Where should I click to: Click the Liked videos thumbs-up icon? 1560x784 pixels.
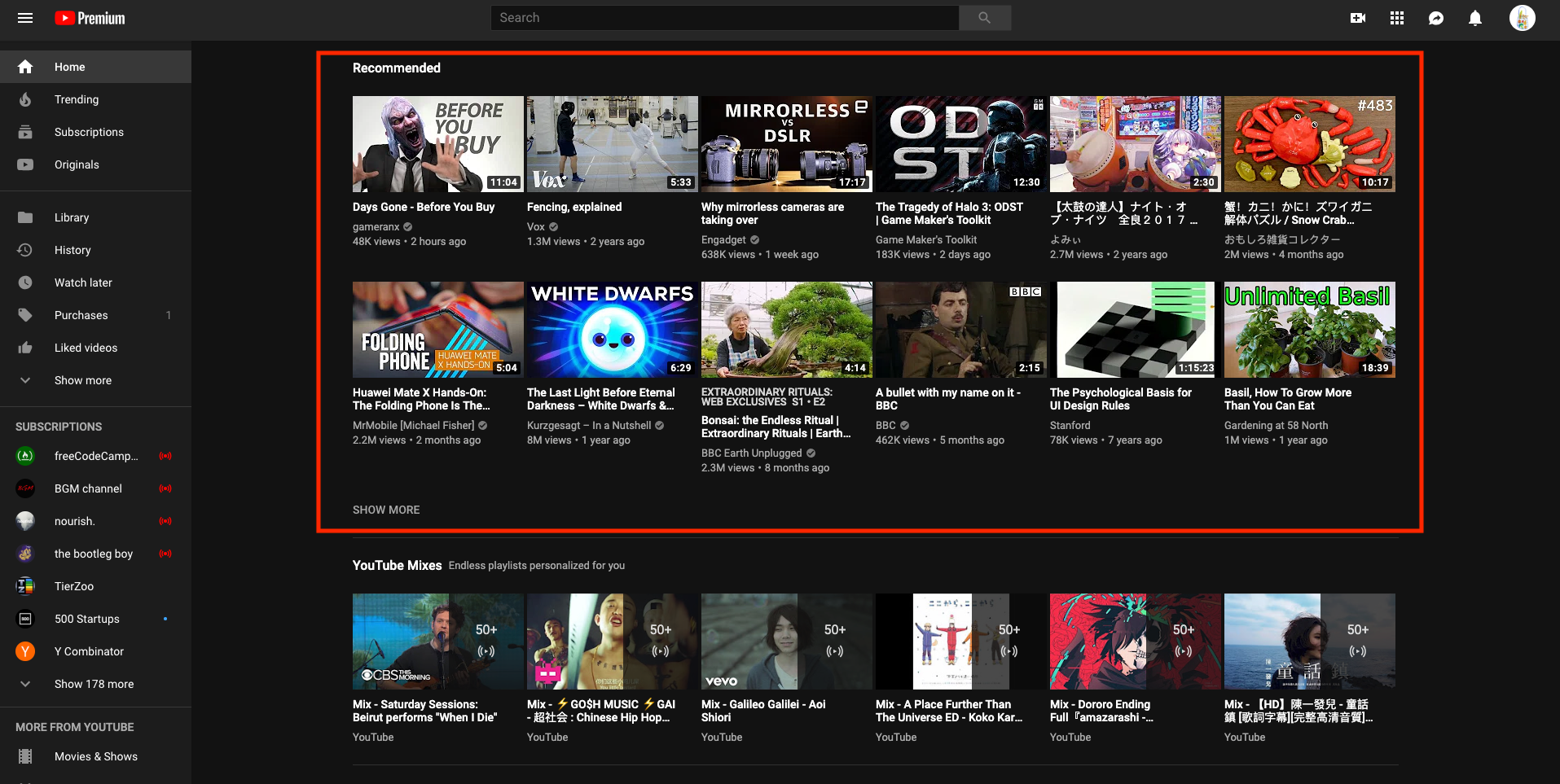(25, 348)
